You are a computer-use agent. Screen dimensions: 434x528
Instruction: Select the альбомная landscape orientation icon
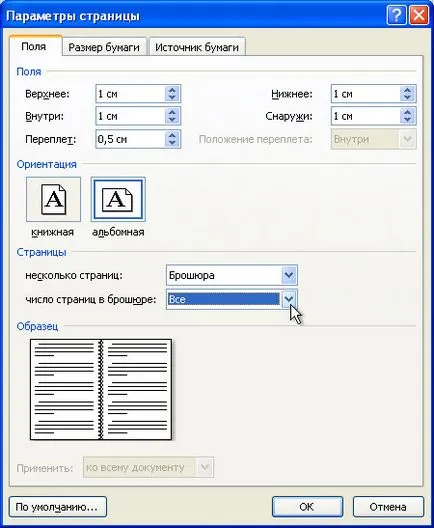118,199
